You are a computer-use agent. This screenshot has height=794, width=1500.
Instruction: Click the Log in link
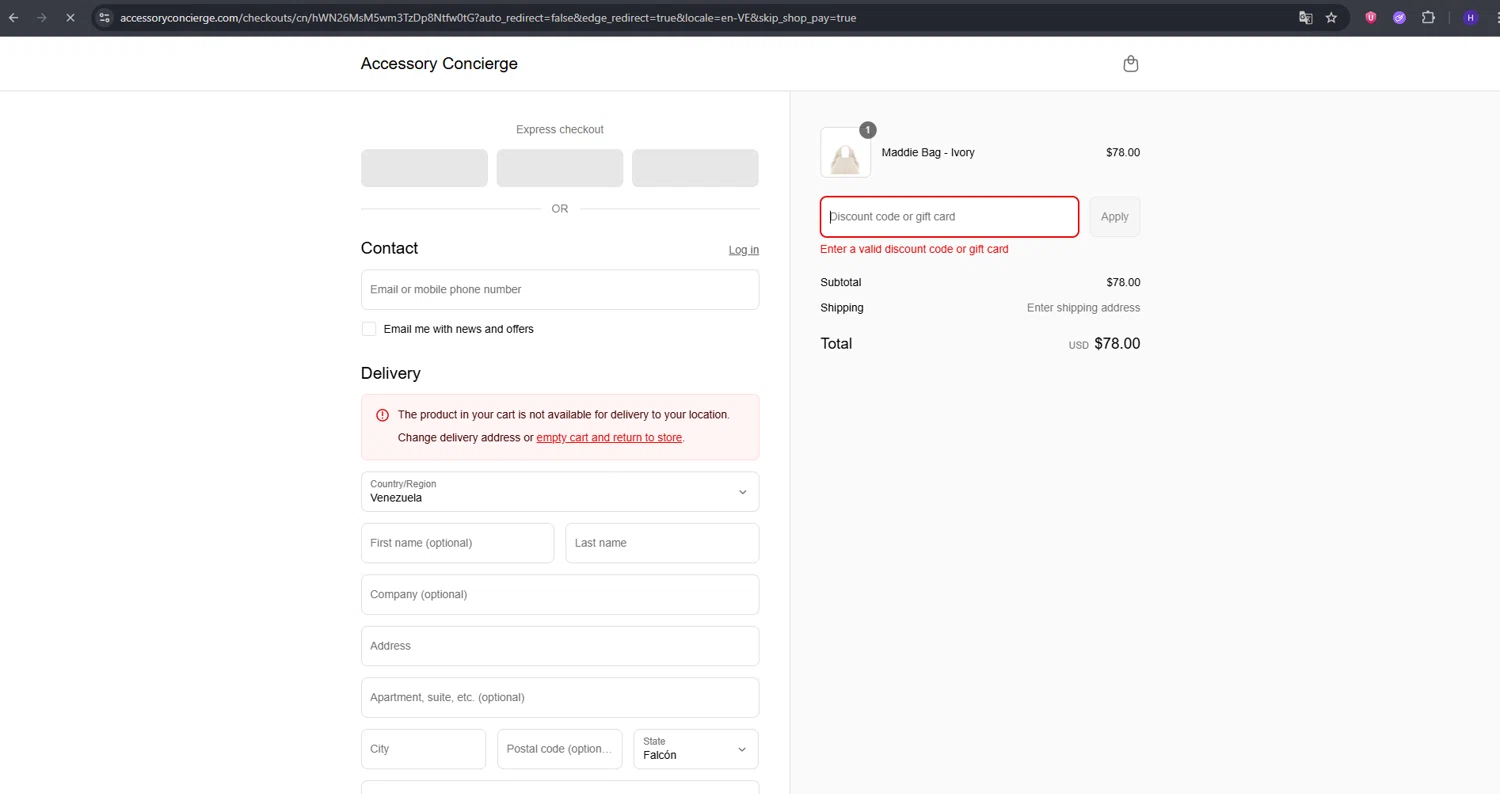(x=744, y=250)
